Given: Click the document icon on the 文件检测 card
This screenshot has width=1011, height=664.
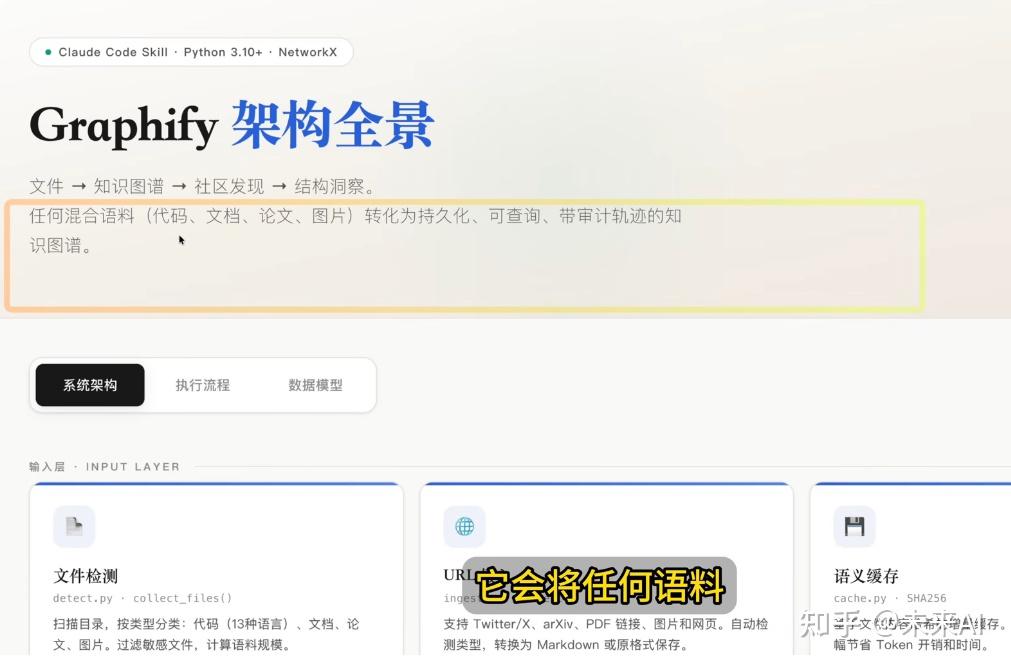Looking at the screenshot, I should 74,526.
